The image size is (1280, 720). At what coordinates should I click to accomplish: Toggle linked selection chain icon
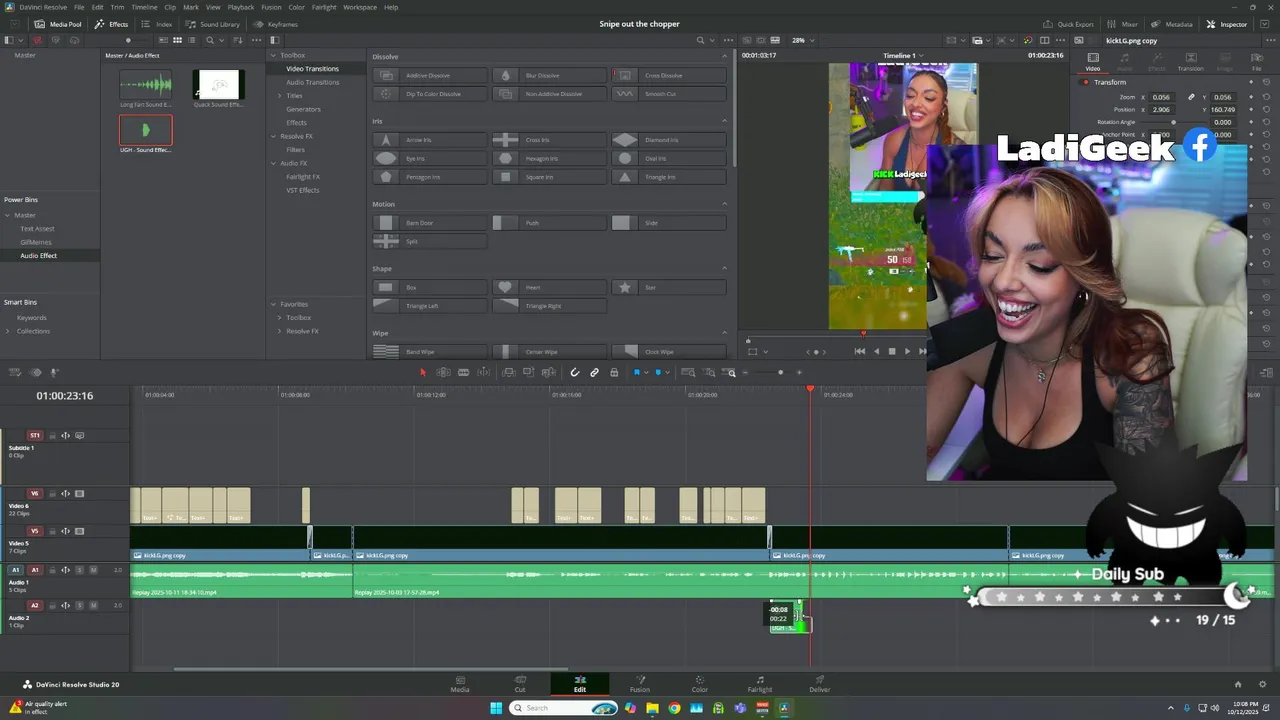(x=594, y=372)
